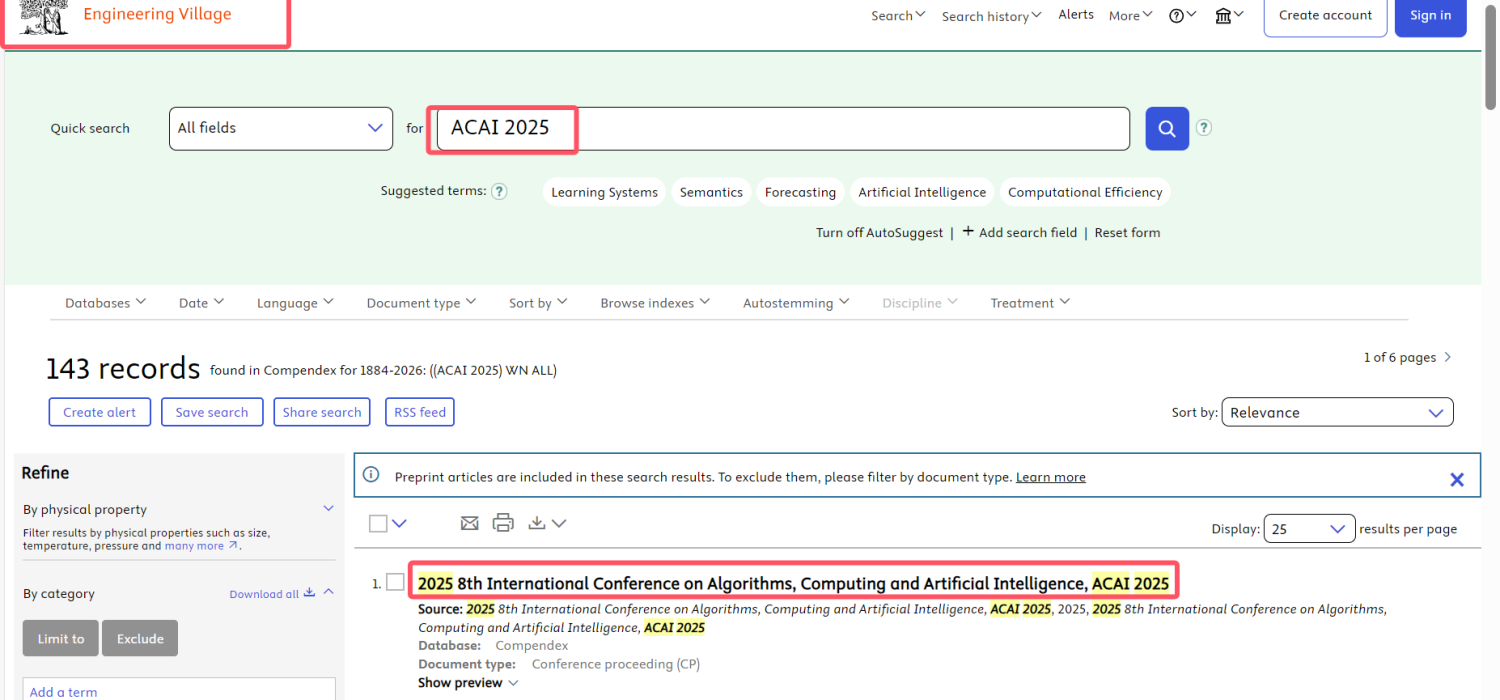The height and width of the screenshot is (700, 1500).
Task: Click RSS feed button
Action: click(420, 412)
